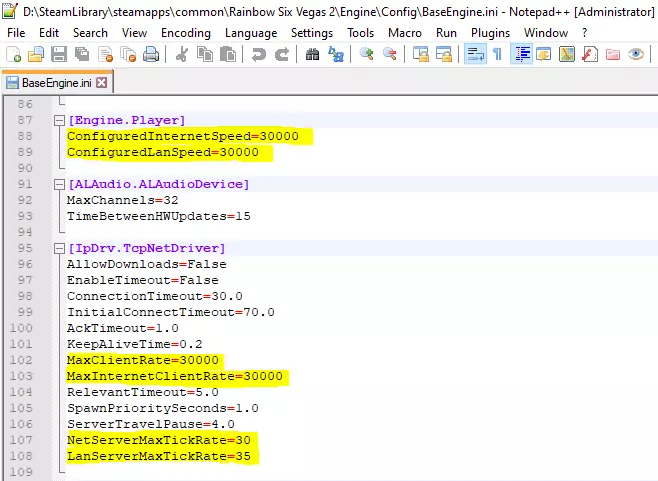The image size is (658, 481).
Task: Collapse the [IpDrv.TcpNetDriver] section fold
Action: coord(59,248)
